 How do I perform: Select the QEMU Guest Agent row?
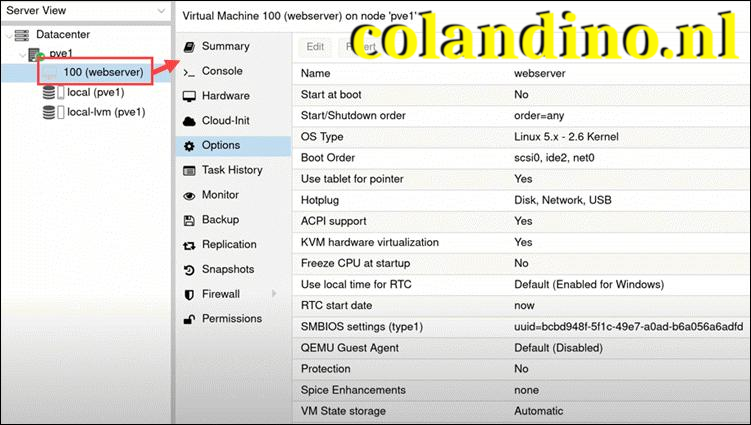[x=521, y=348]
